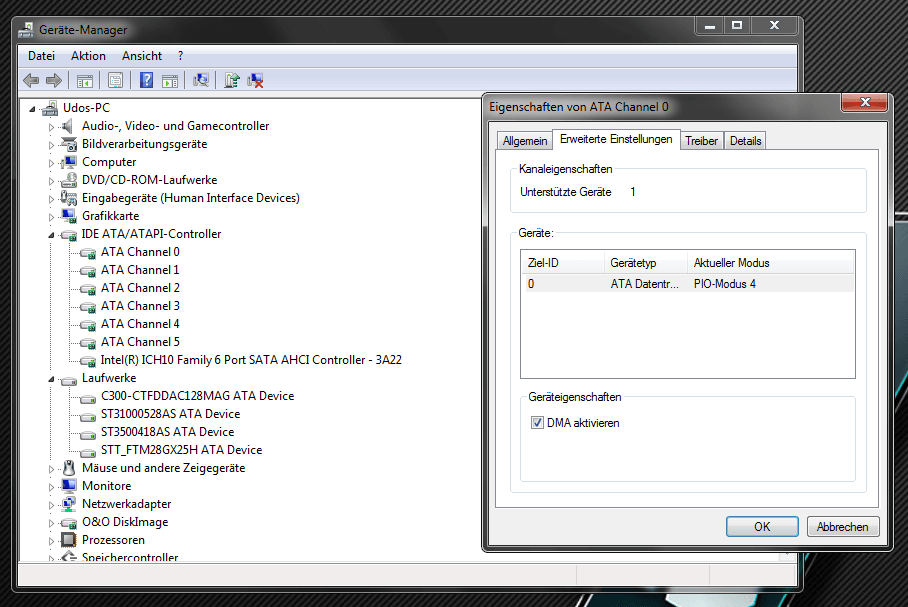The width and height of the screenshot is (908, 607).
Task: Click the blue Help question-mark toolbar icon
Action: [147, 80]
